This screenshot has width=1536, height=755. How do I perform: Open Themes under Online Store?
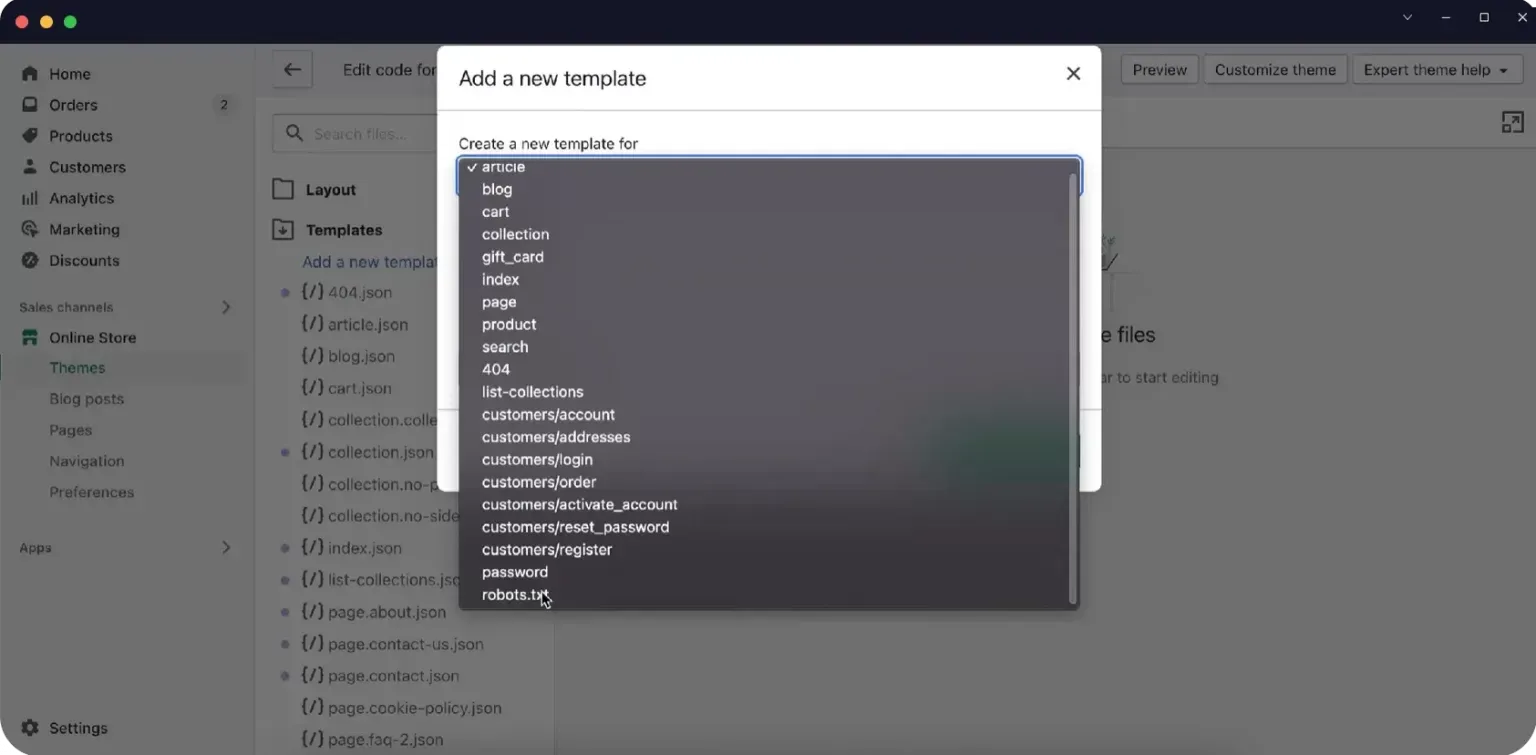[77, 368]
